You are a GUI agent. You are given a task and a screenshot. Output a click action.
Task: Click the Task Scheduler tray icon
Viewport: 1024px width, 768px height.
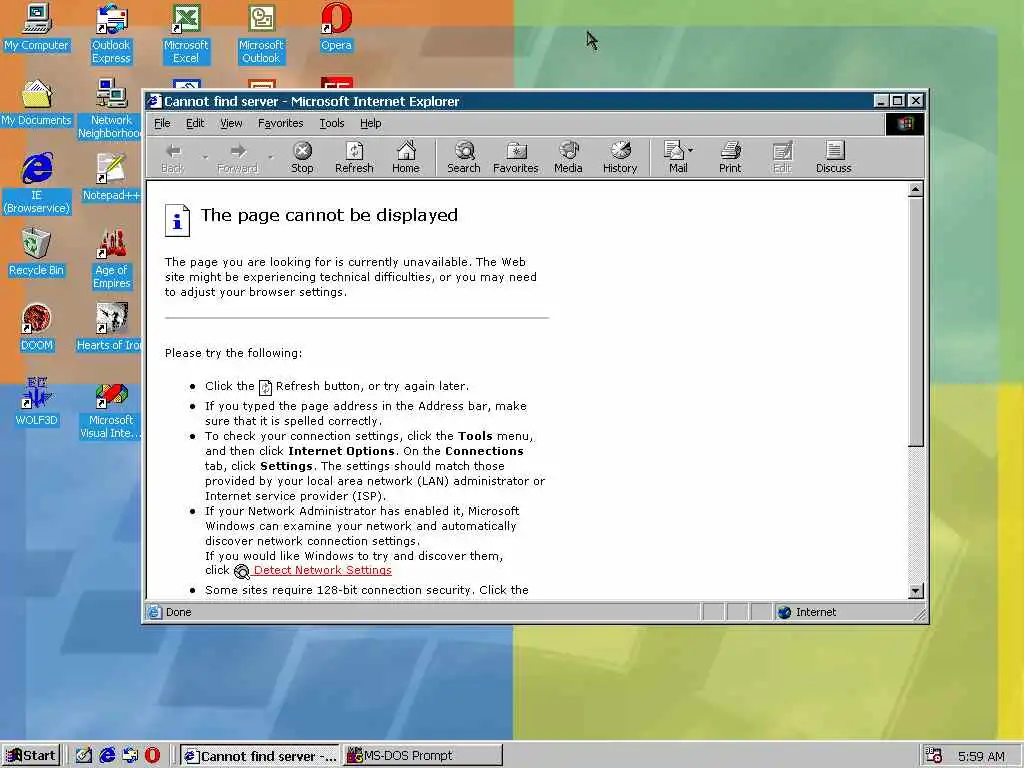click(x=933, y=756)
